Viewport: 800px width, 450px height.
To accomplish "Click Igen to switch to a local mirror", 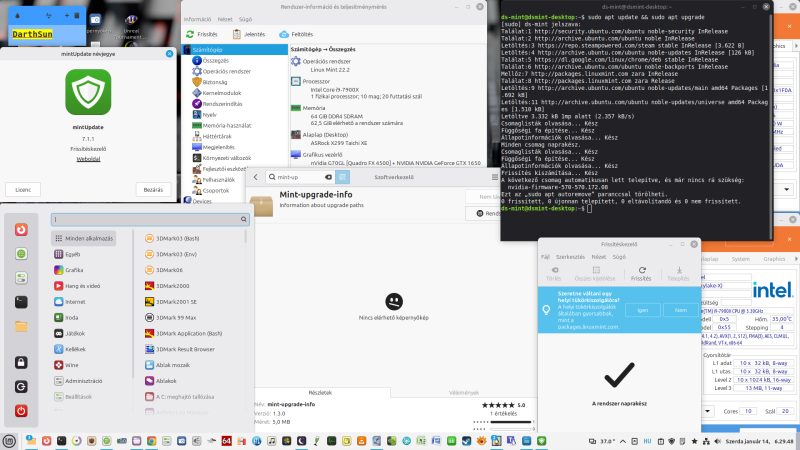I will click(642, 310).
